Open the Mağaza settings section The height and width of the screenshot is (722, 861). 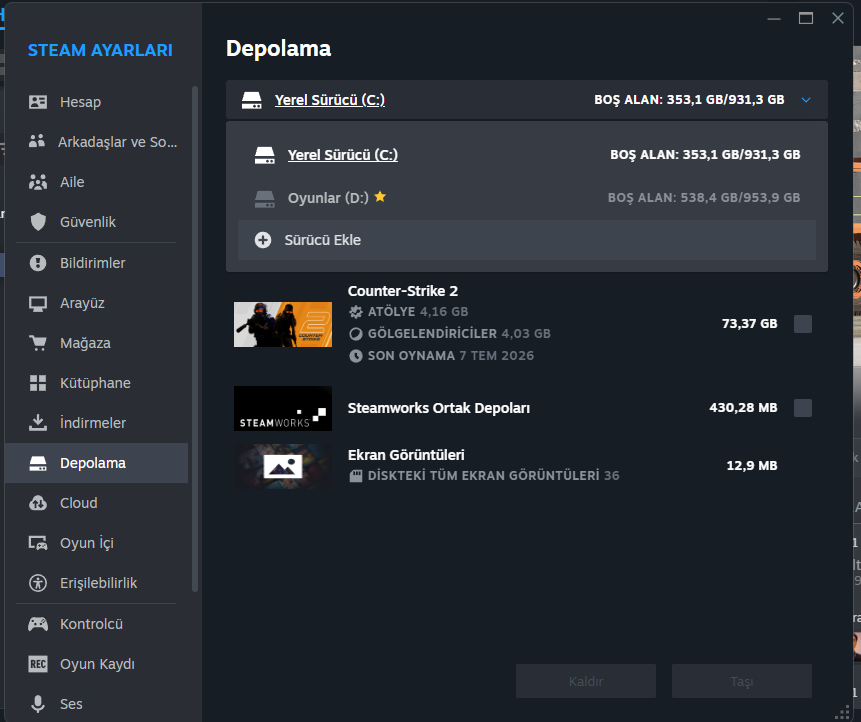pyautogui.click(x=96, y=343)
